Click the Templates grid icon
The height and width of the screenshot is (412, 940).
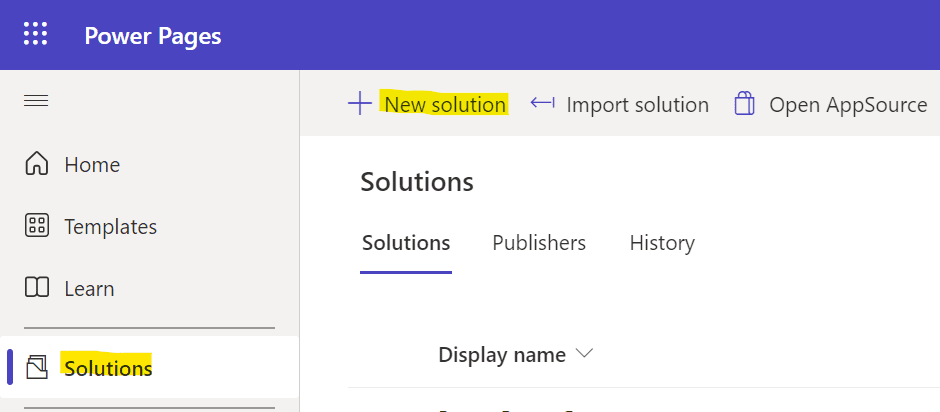pos(37,226)
